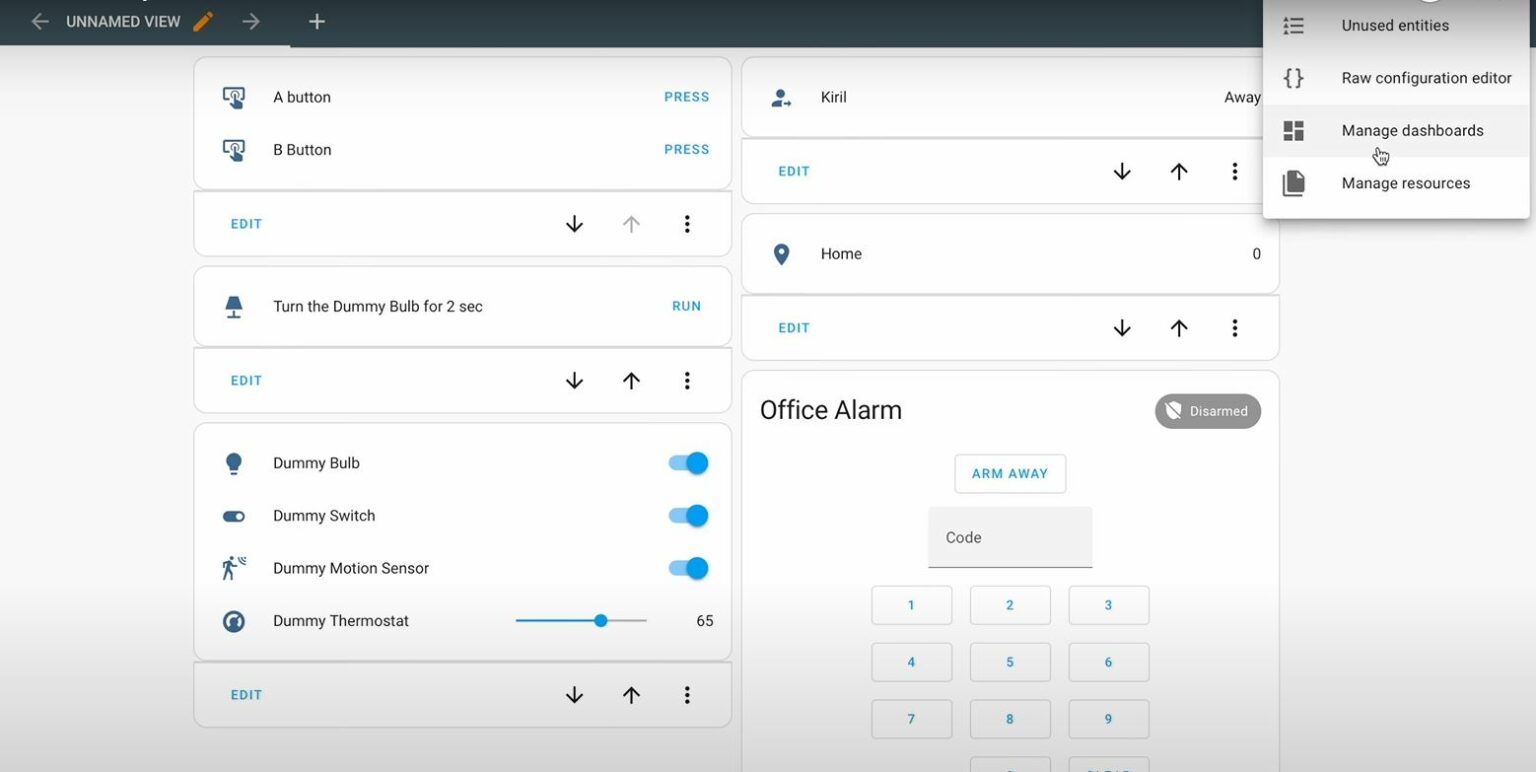Disable the Dummy Motion Sensor switch
The height and width of the screenshot is (772, 1536).
click(688, 568)
